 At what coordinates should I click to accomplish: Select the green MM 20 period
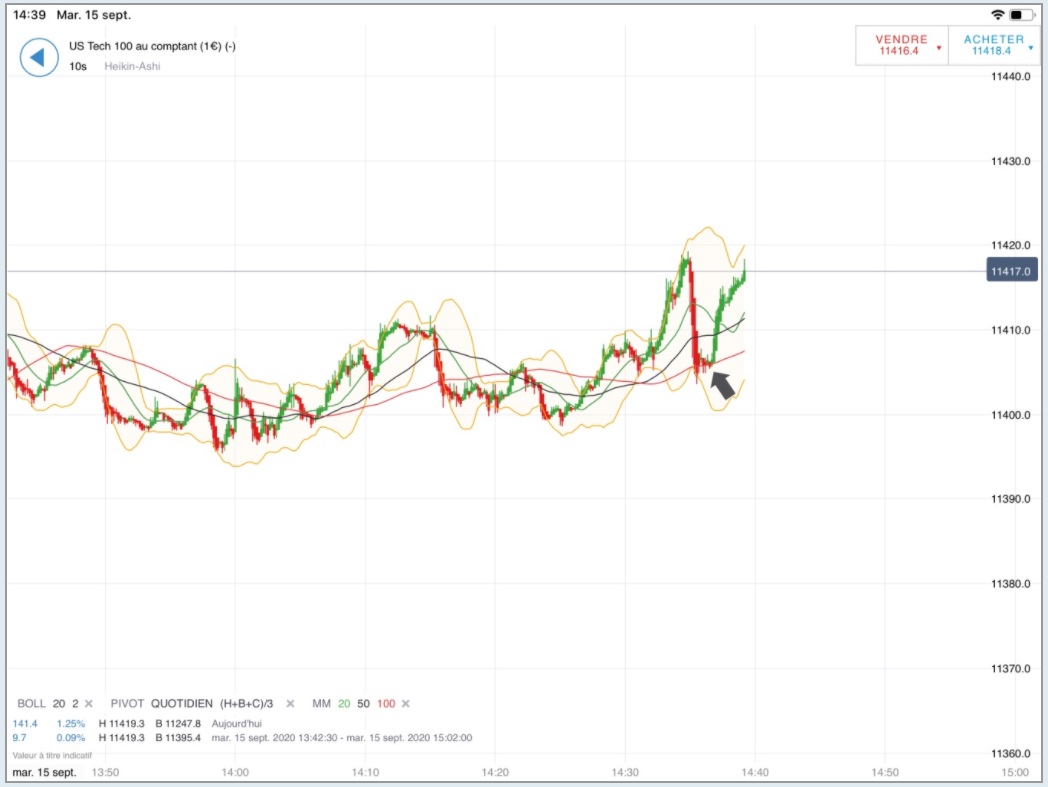(344, 703)
